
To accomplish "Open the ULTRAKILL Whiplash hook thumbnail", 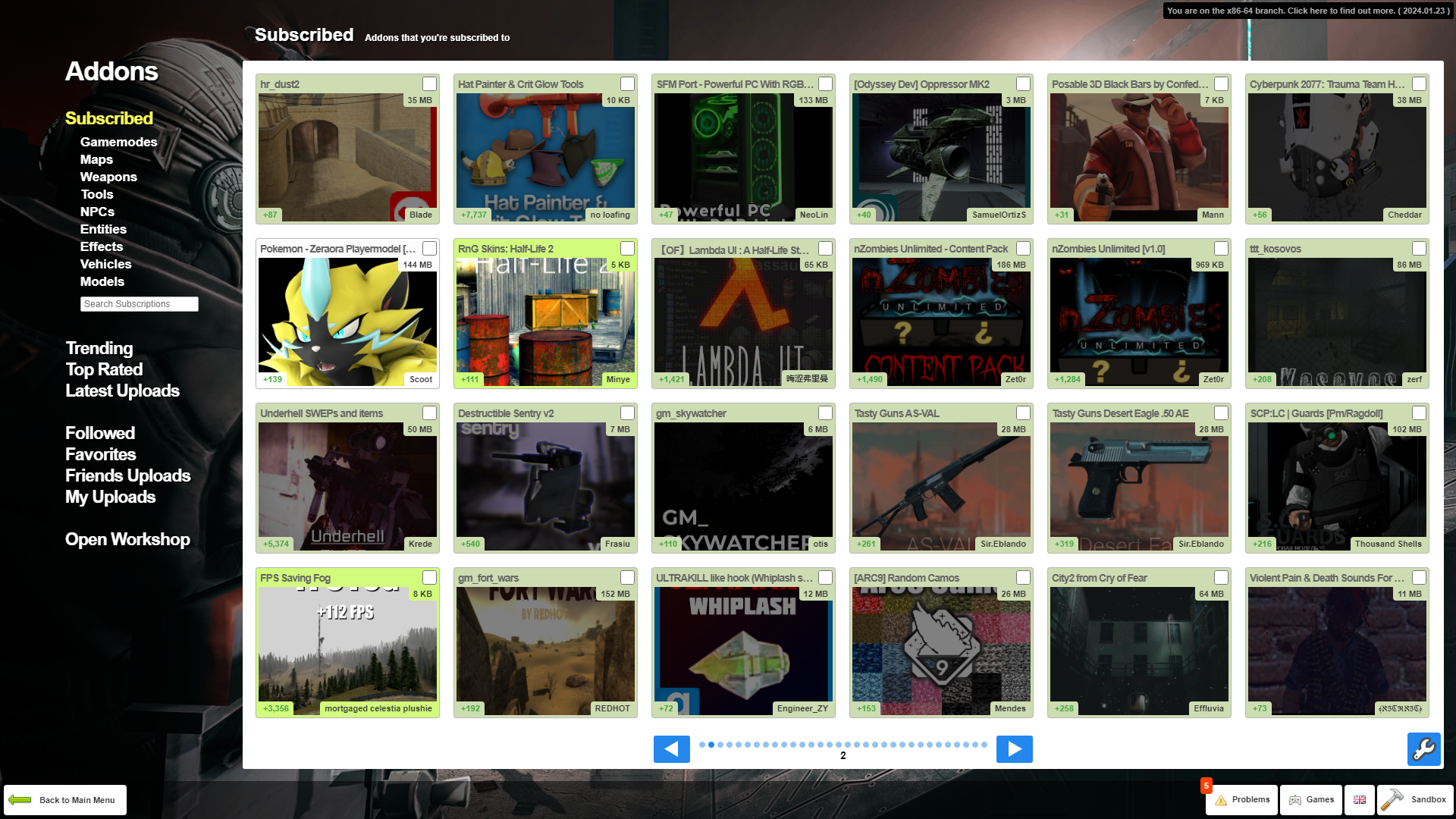I will coord(743,651).
